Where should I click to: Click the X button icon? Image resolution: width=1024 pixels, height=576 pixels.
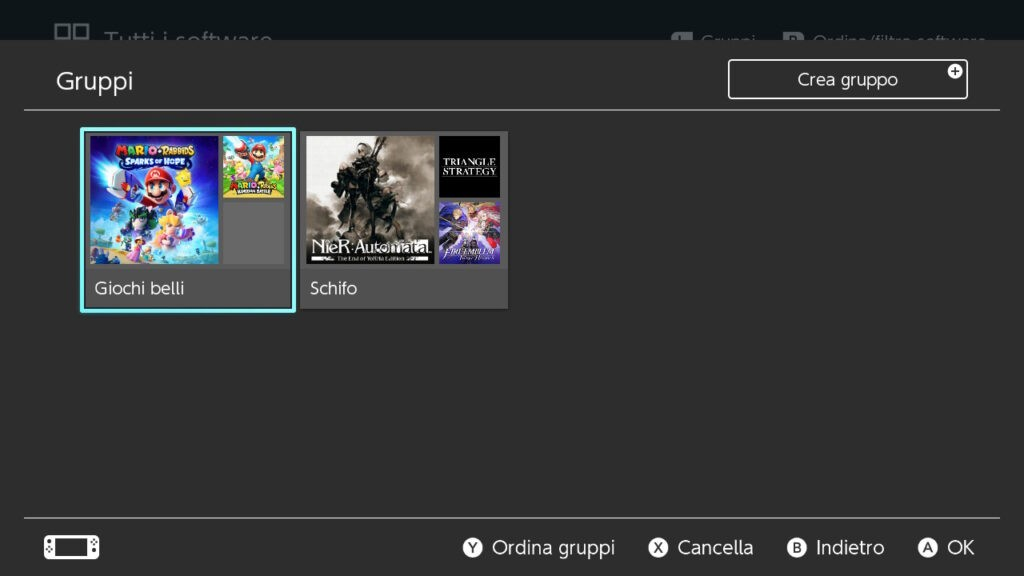pyautogui.click(x=658, y=548)
